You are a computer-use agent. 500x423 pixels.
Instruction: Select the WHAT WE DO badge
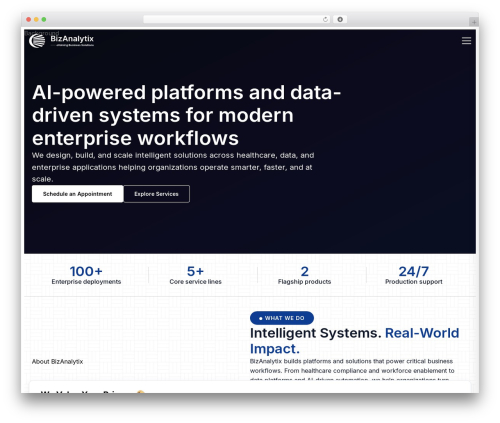pyautogui.click(x=282, y=318)
